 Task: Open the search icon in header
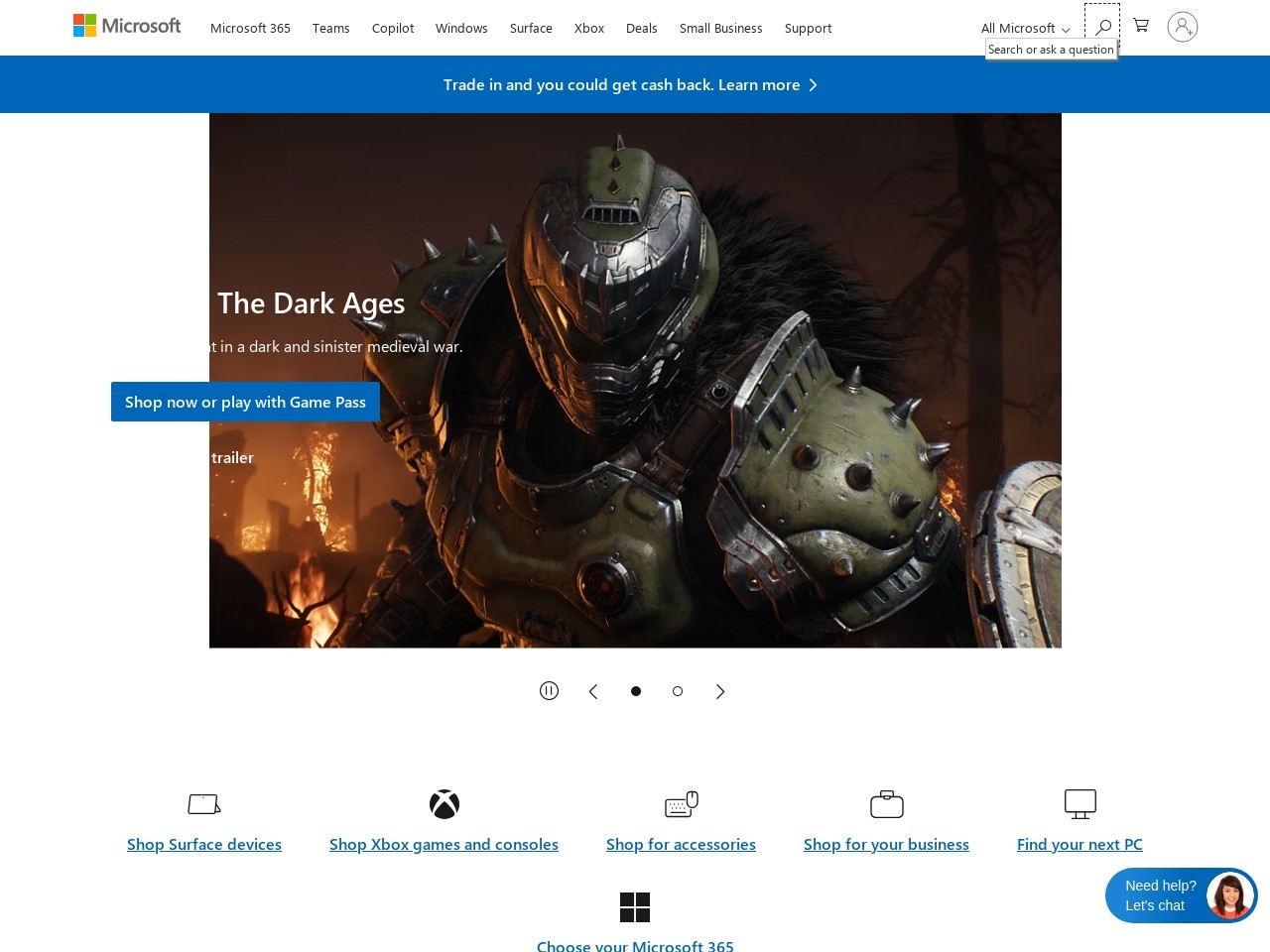coord(1102,27)
